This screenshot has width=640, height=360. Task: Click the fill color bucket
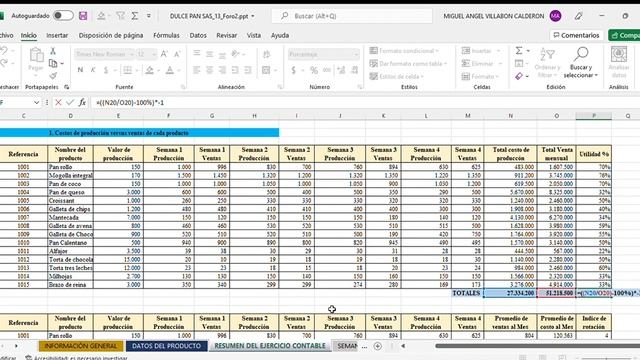pyautogui.click(x=150, y=70)
